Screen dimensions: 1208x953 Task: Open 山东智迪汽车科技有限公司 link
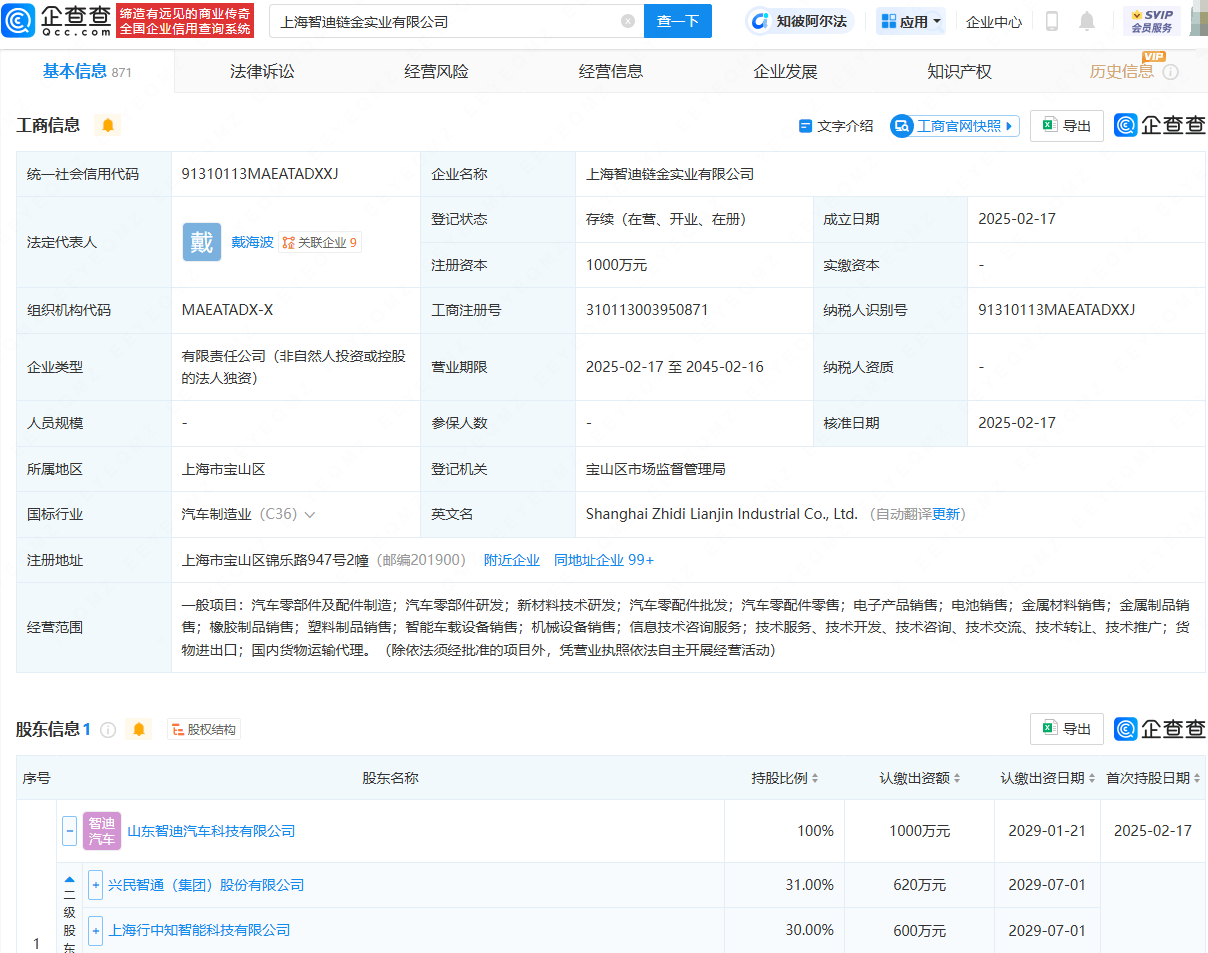[211, 831]
